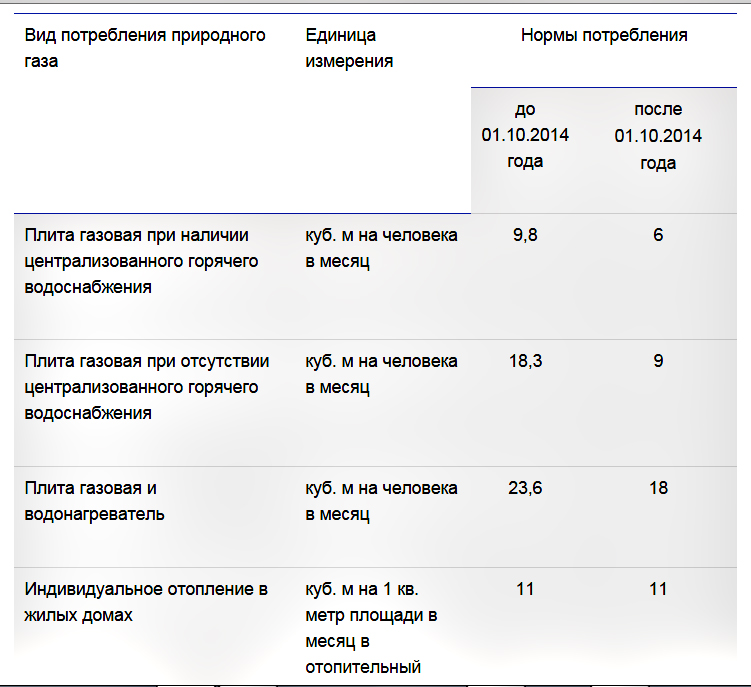Screen dimensions: 751x687
Task: Select the value 18,3 cell
Action: (525, 361)
